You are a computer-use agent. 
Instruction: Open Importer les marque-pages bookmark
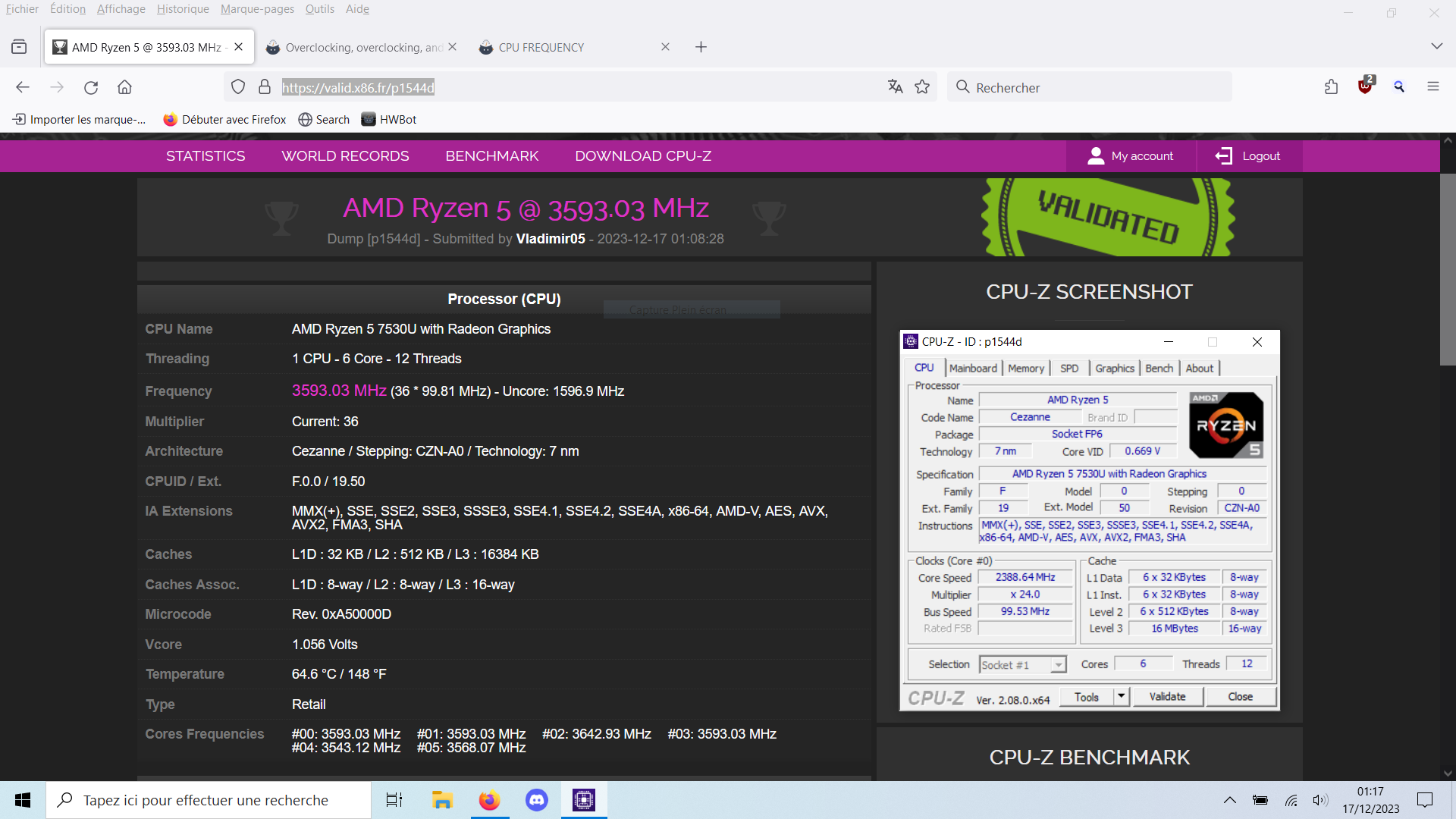point(80,120)
